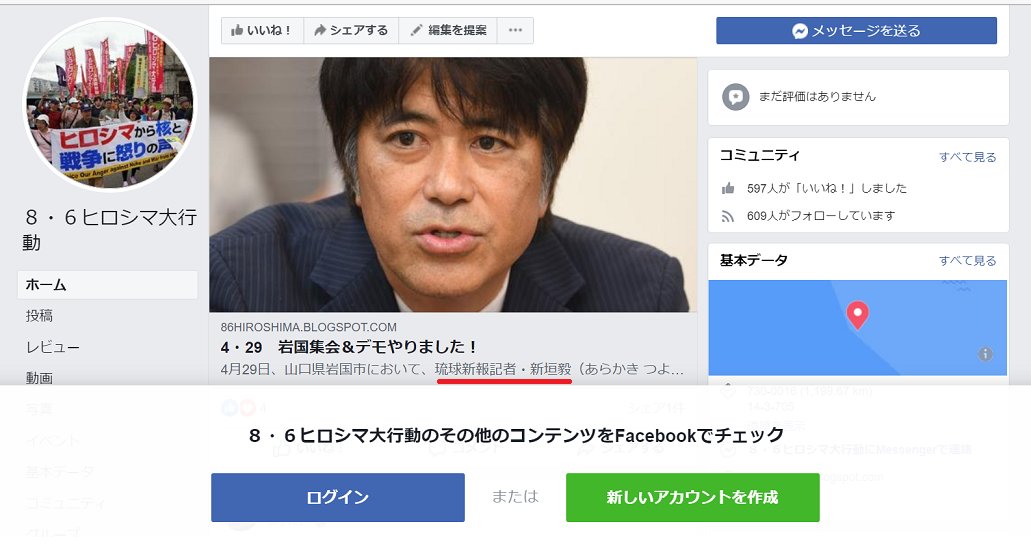Select レビュー in the left sidebar
This screenshot has width=1031, height=544.
(x=53, y=347)
